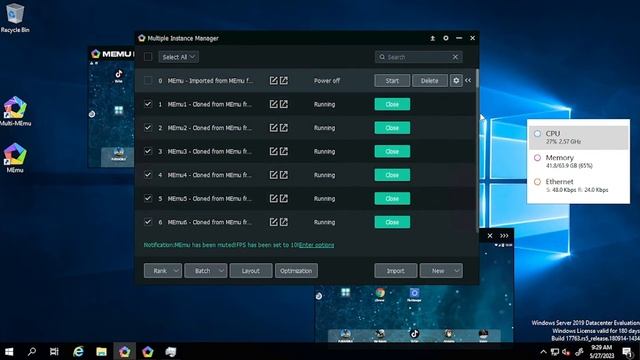The height and width of the screenshot is (360, 640).
Task: Open taskbar search magnifier
Action: tap(31, 351)
